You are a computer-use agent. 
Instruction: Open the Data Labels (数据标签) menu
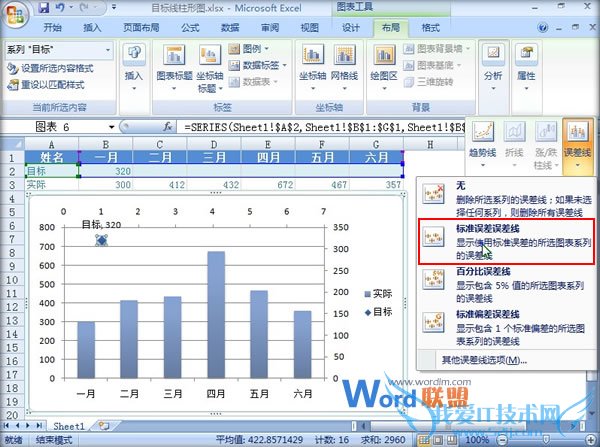click(x=258, y=65)
